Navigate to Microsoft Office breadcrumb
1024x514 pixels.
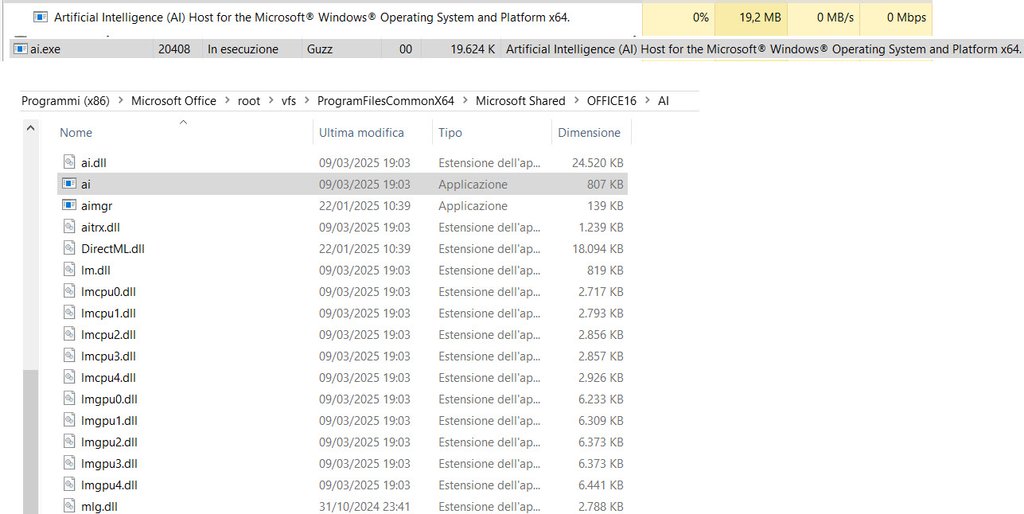[174, 101]
